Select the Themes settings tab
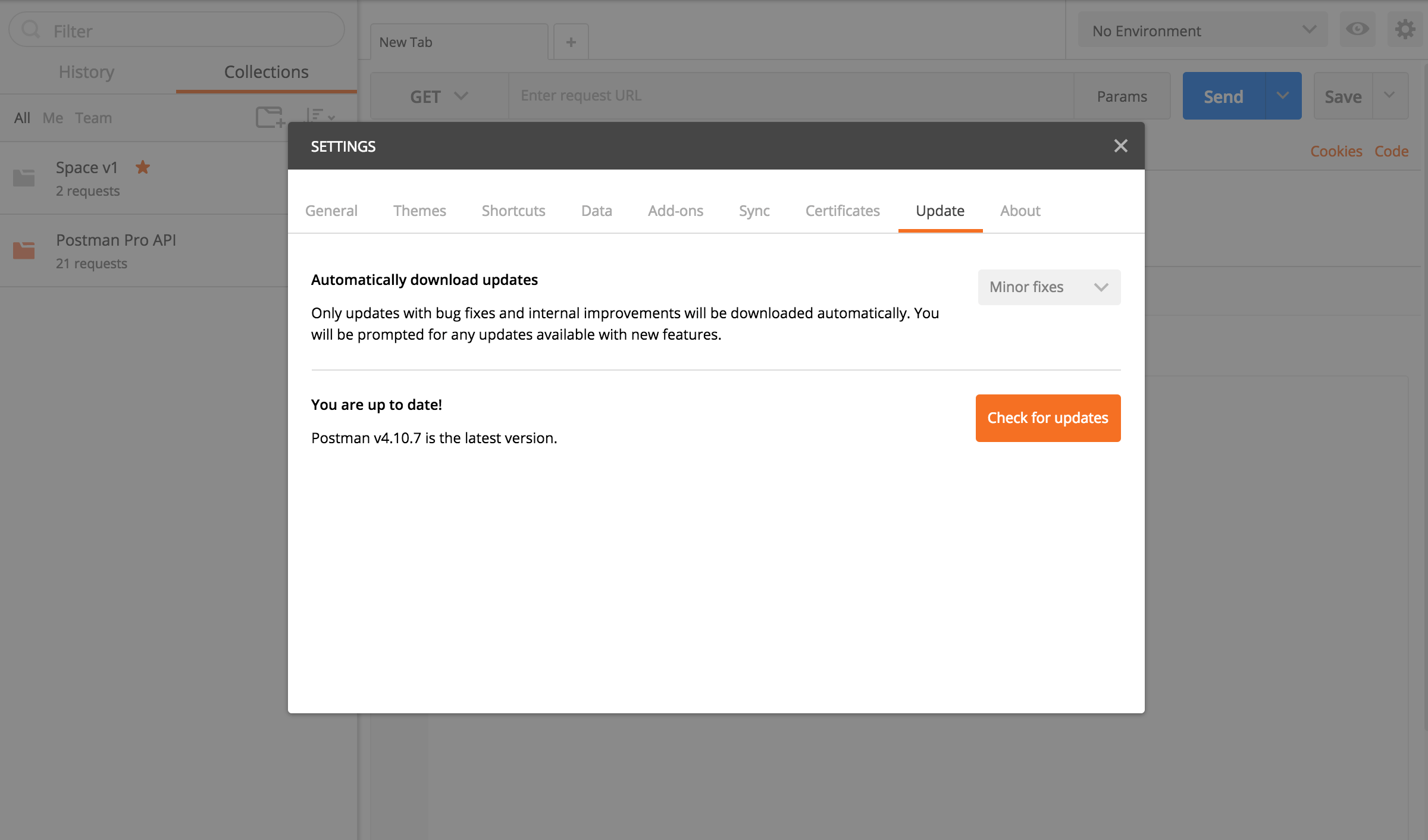The image size is (1428, 840). [419, 211]
